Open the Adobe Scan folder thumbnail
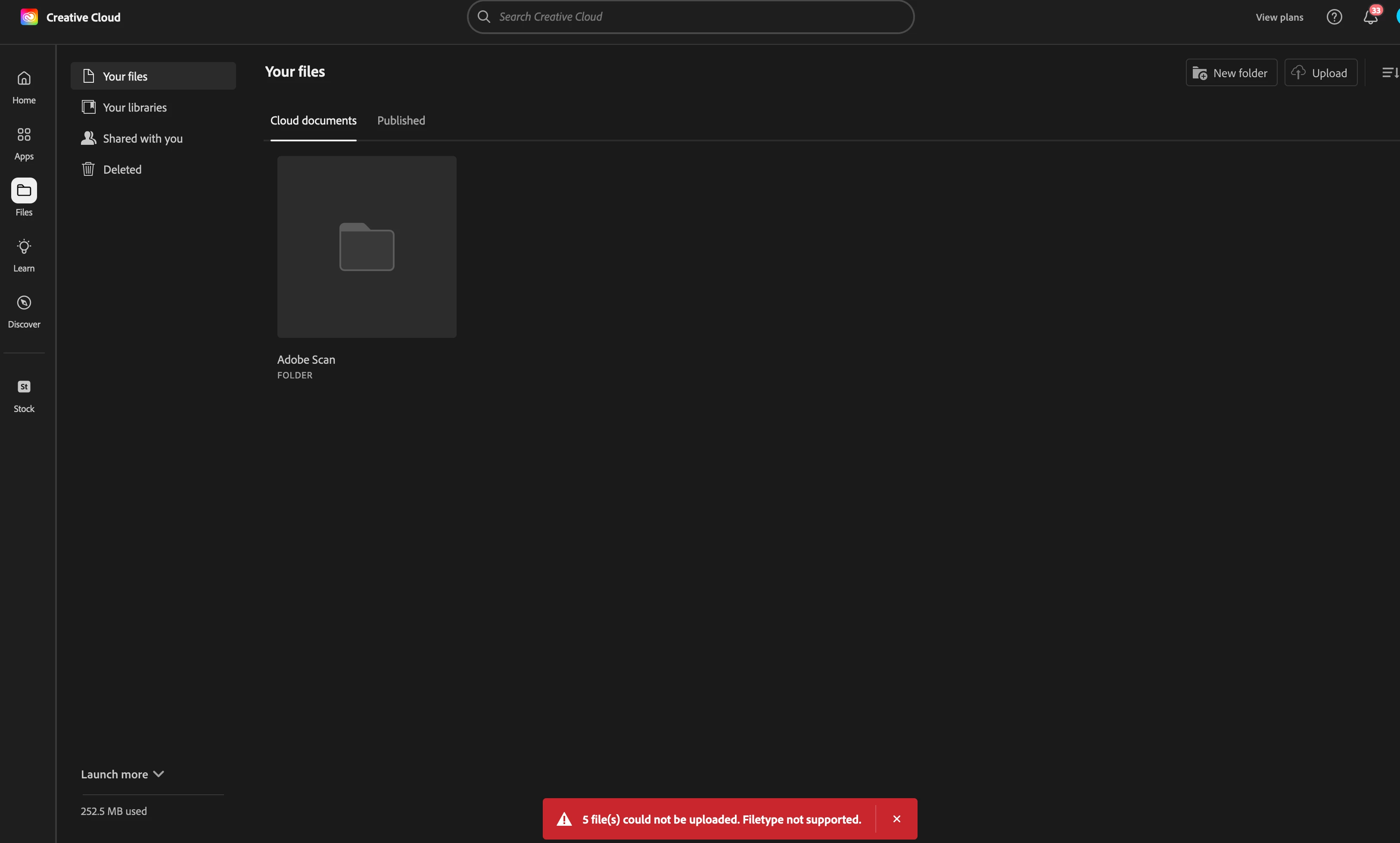The image size is (1400, 843). (x=366, y=247)
